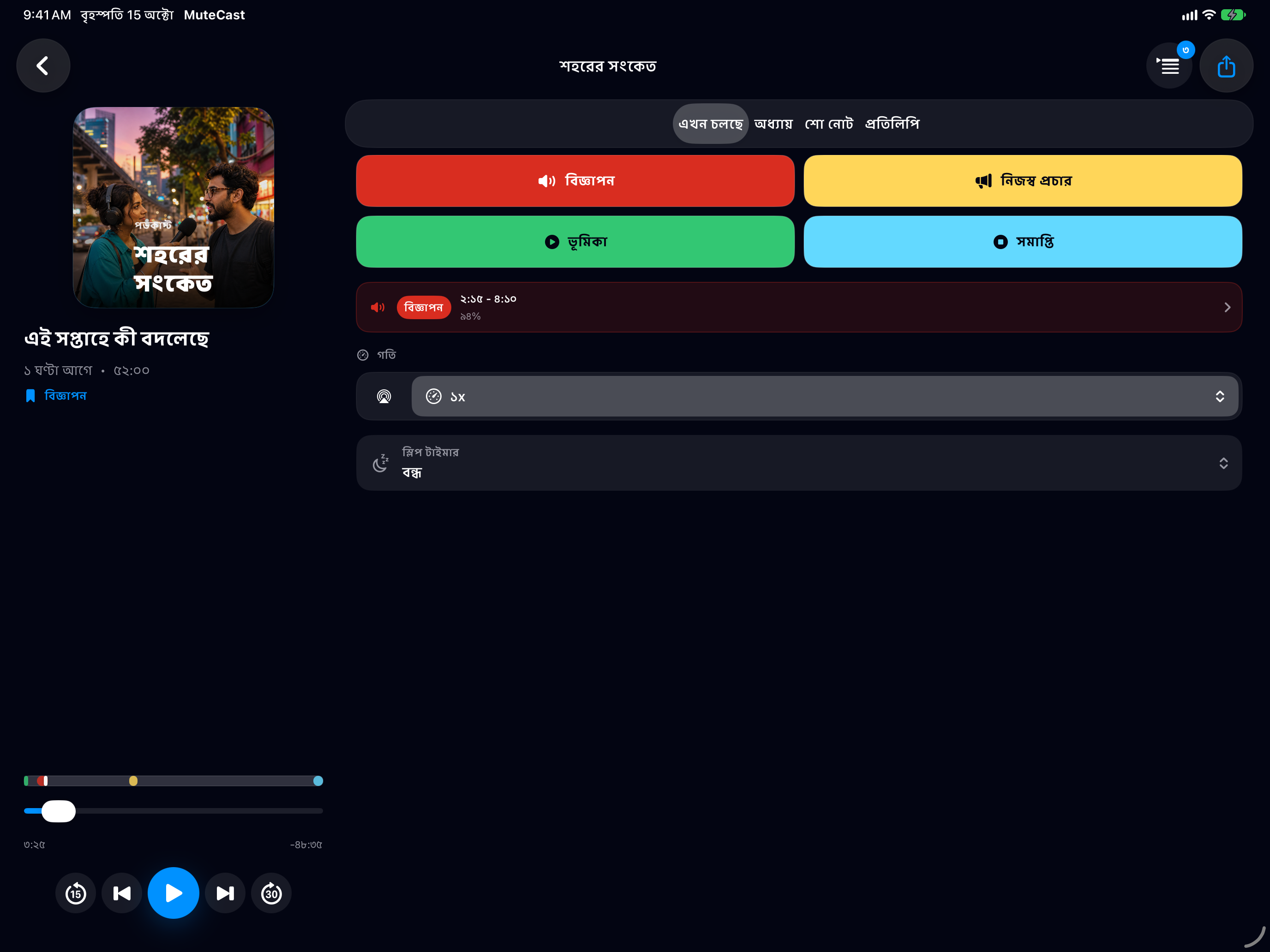Click the remaining time -৪৮:৩৫
Image resolution: width=1270 pixels, height=952 pixels.
306,844
